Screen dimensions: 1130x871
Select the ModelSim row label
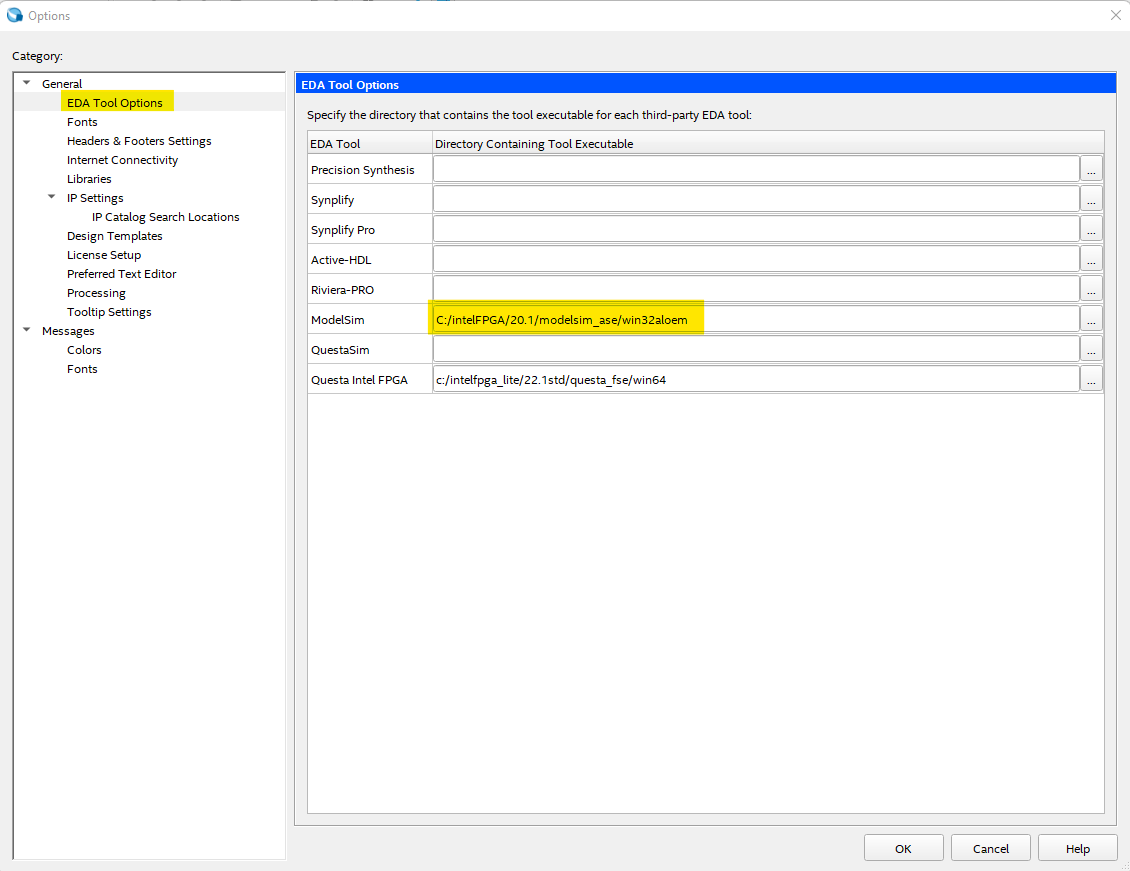pos(338,320)
